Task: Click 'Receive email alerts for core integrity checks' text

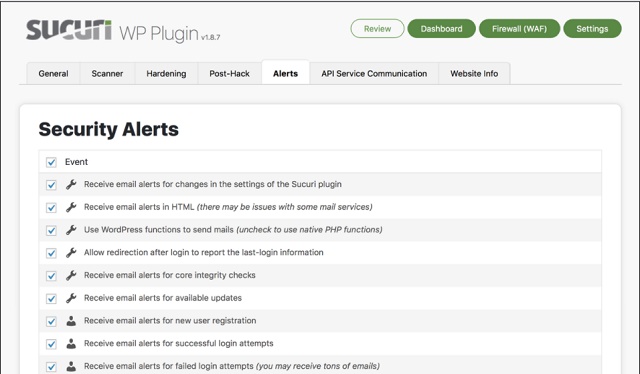Action: [170, 275]
